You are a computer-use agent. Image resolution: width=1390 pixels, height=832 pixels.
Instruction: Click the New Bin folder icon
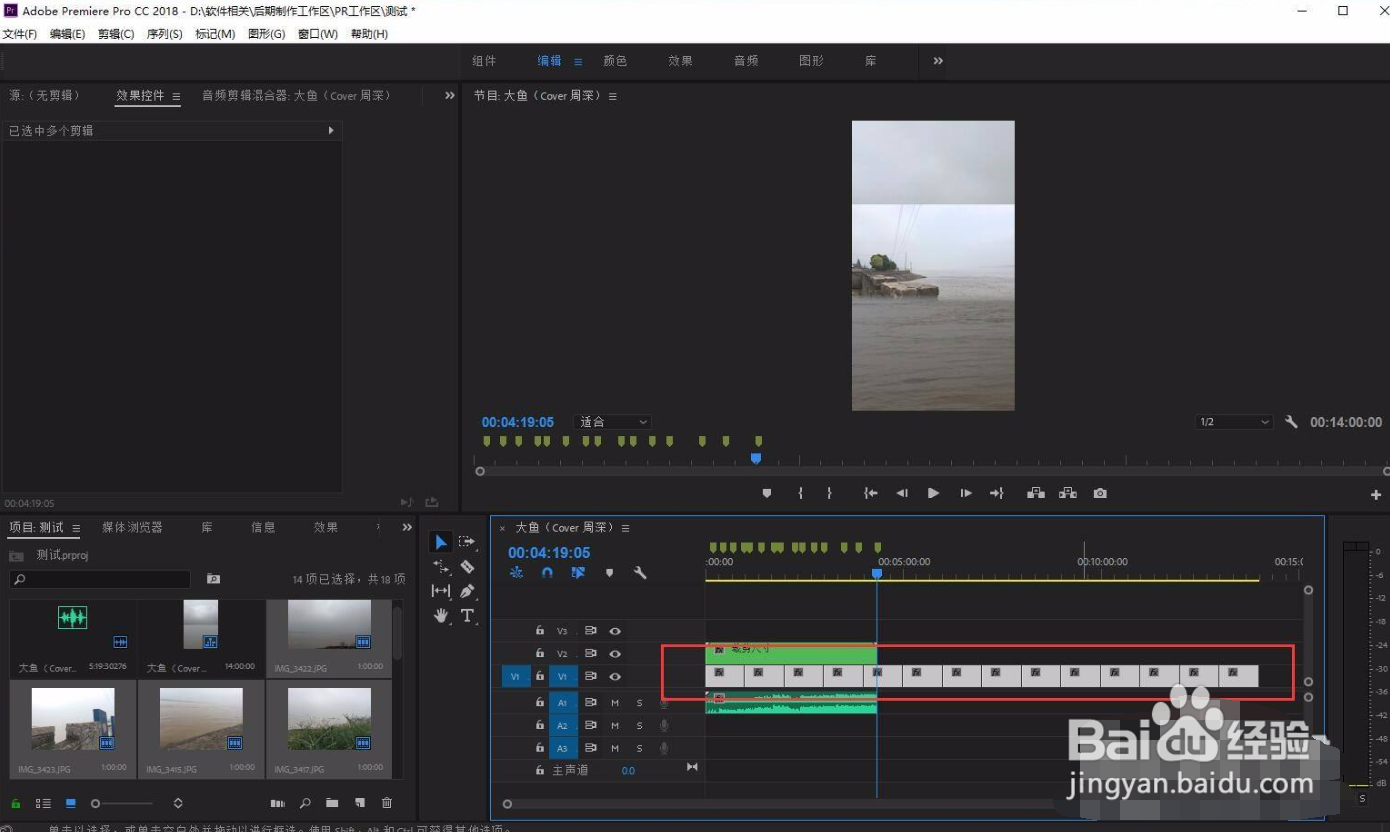click(332, 803)
